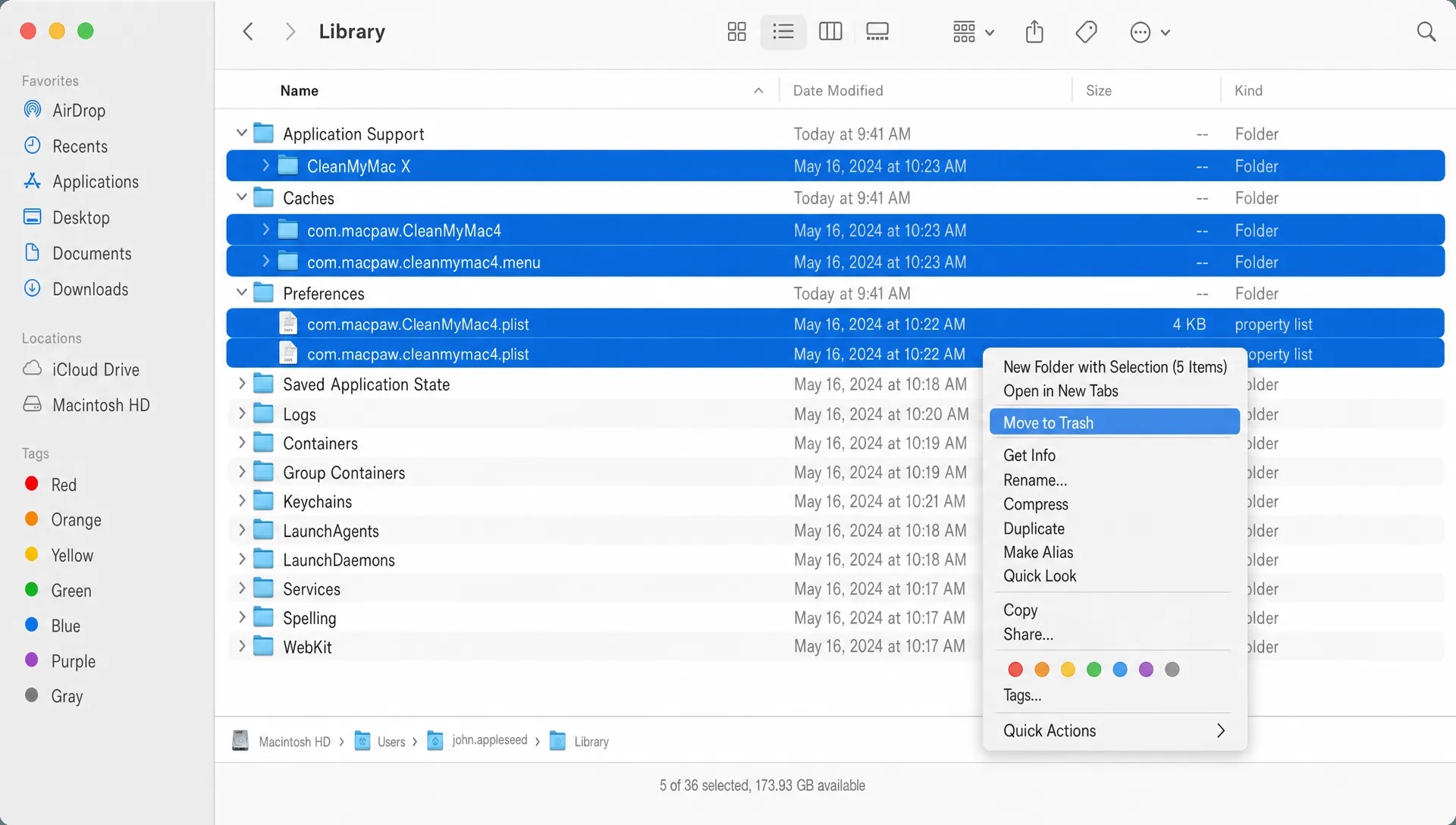Screen dimensions: 1456x825
Task: Switch to column view
Action: [x=830, y=32]
